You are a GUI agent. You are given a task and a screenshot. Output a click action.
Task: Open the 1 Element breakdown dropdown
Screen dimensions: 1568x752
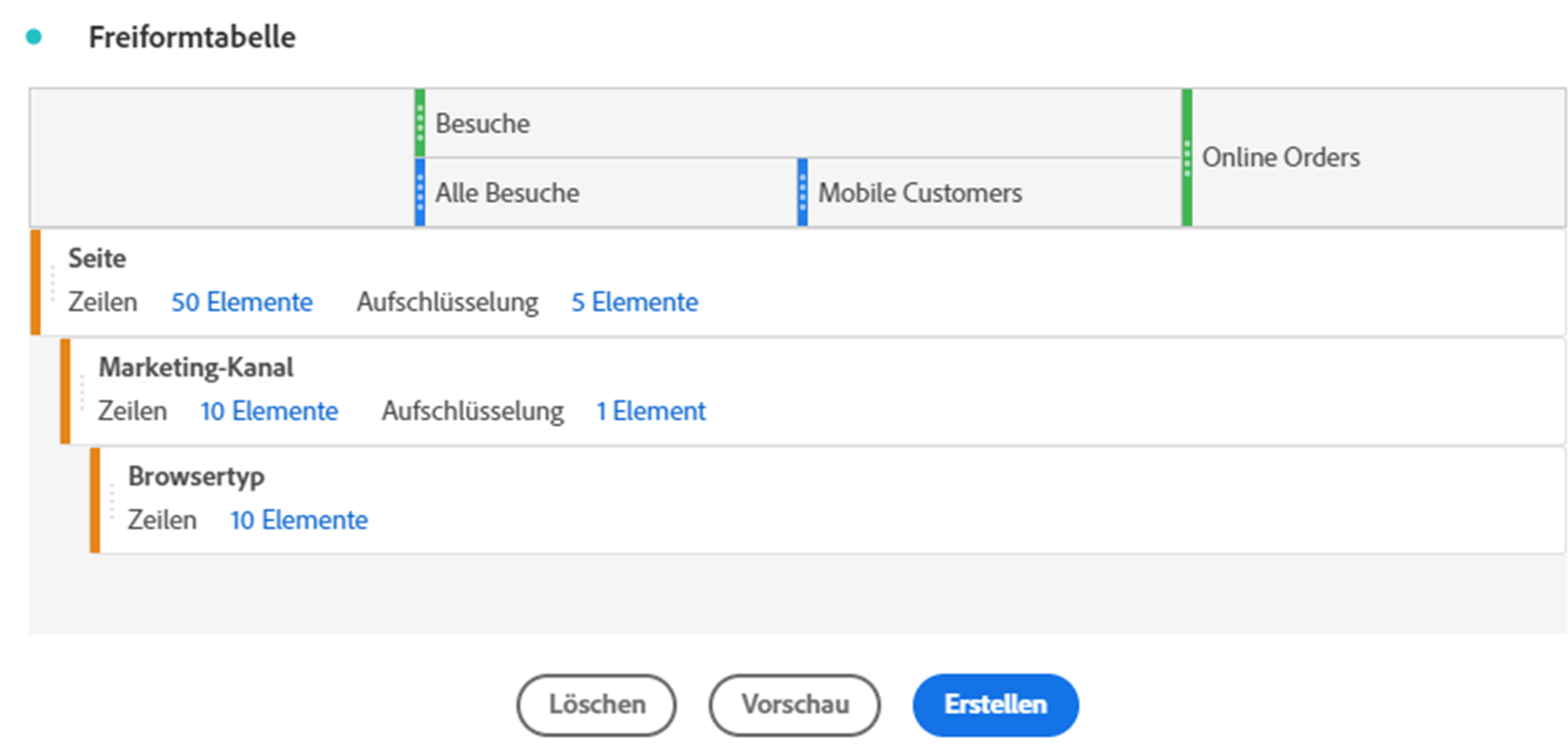coord(650,411)
